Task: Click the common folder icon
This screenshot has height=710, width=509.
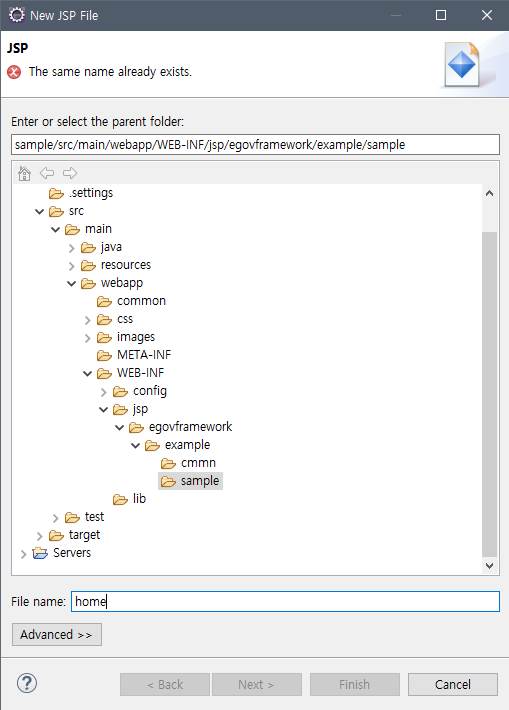Action: point(104,302)
